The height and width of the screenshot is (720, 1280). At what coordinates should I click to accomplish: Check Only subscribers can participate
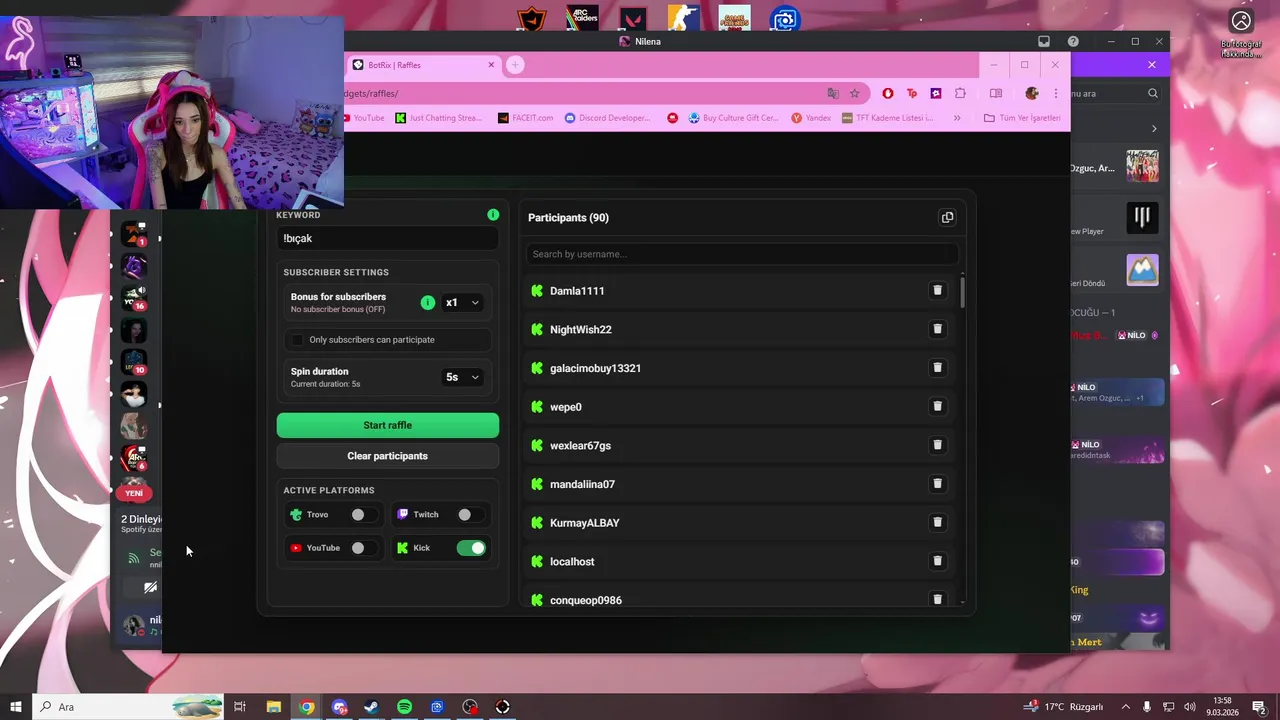297,340
